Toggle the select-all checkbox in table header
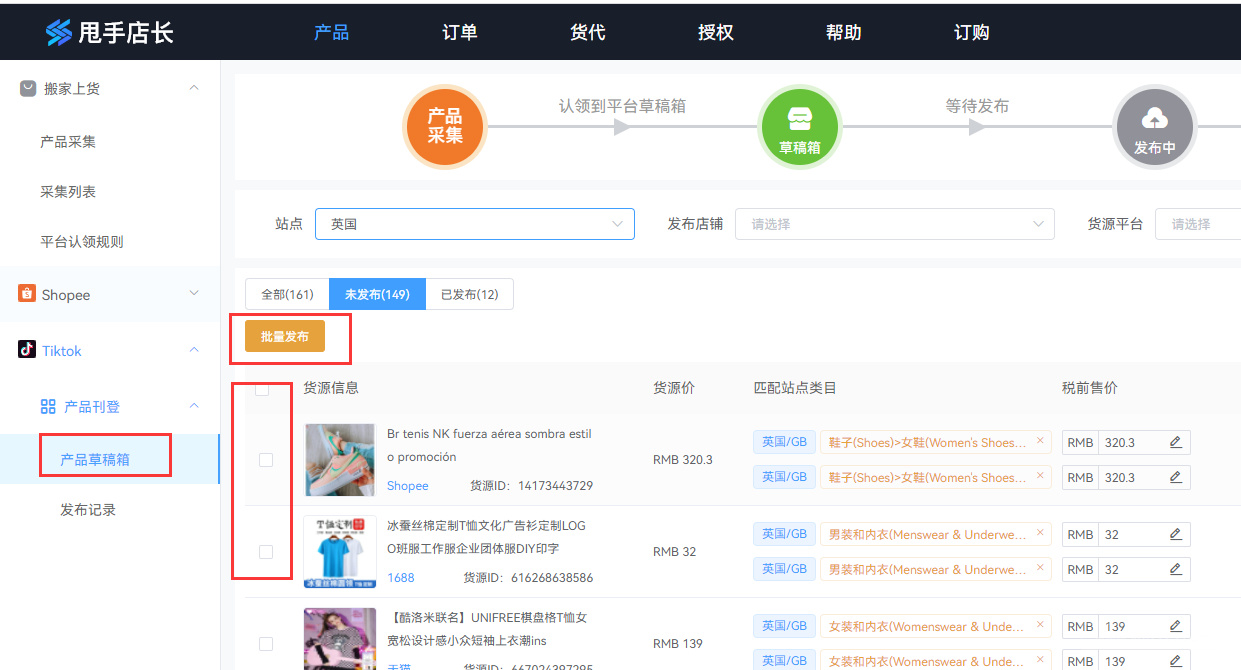Screen dimensions: 1241x670 (x=262, y=389)
